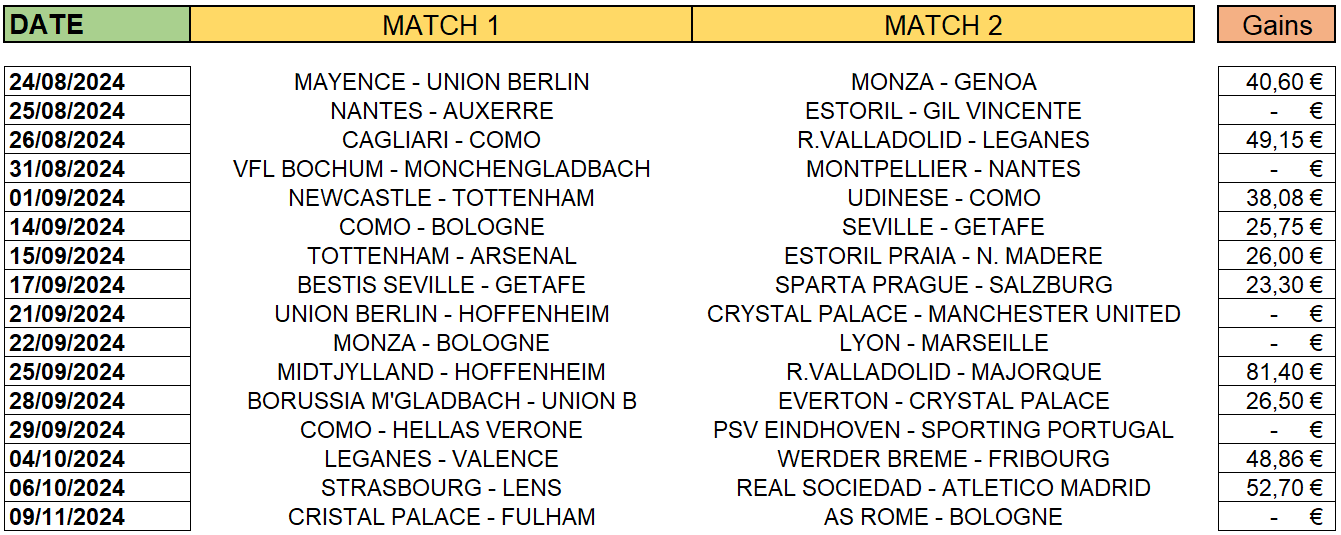The width and height of the screenshot is (1341, 535).
Task: Click the MATCH 2 column header
Action: [x=943, y=24]
